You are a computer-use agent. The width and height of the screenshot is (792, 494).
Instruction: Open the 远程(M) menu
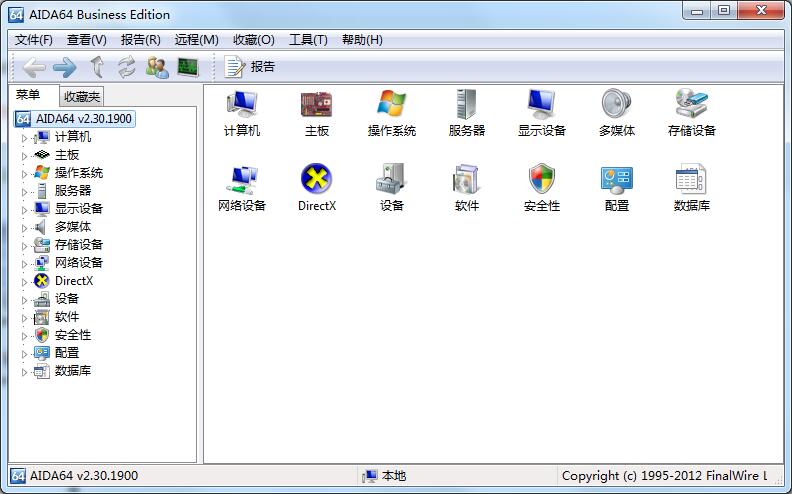point(196,40)
